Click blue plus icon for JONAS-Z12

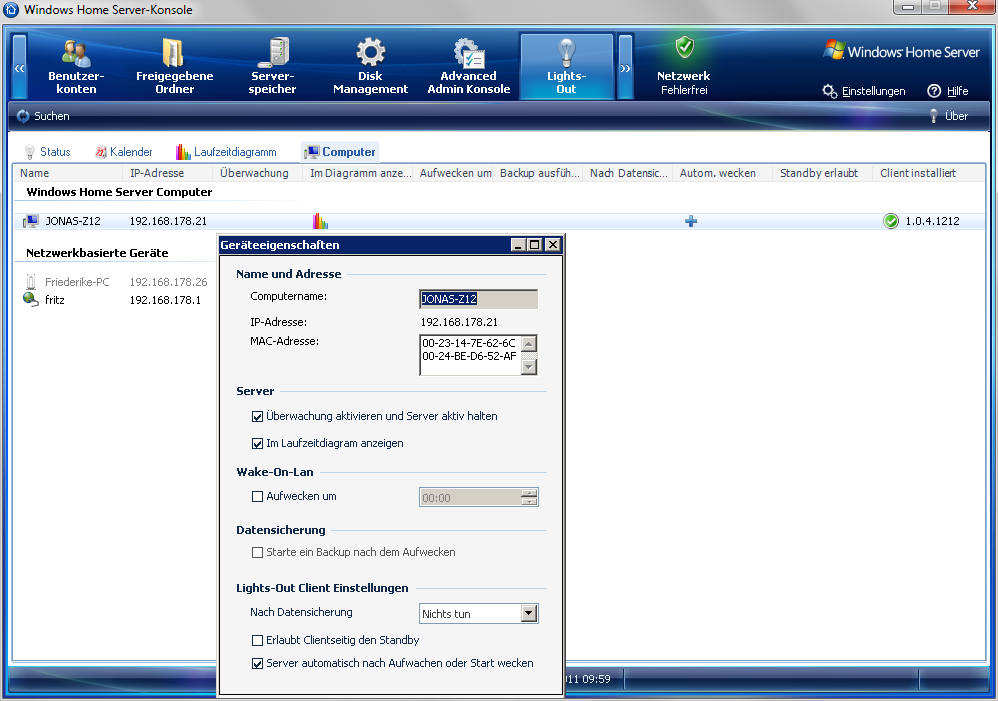click(x=691, y=221)
